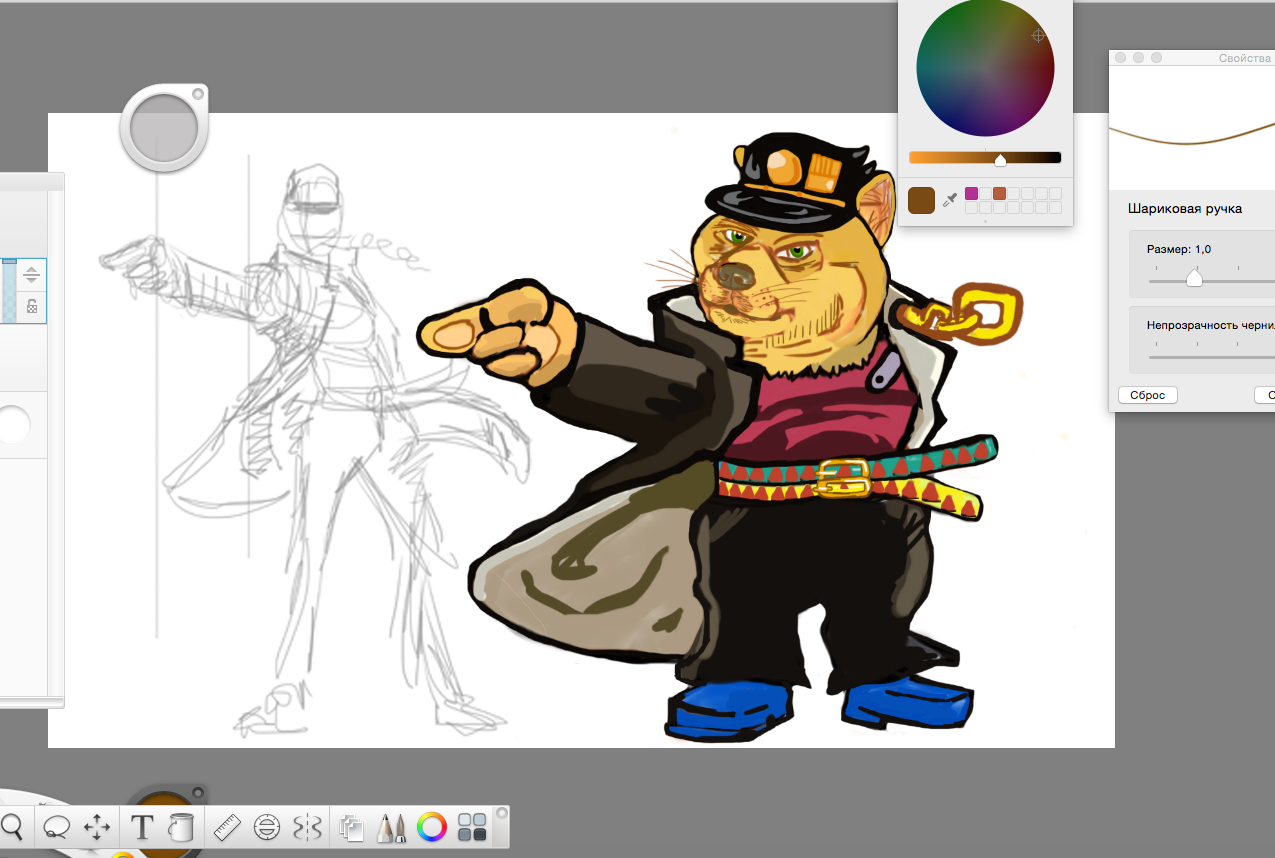Click the gray brush puck
The image size is (1275, 858).
(x=165, y=128)
